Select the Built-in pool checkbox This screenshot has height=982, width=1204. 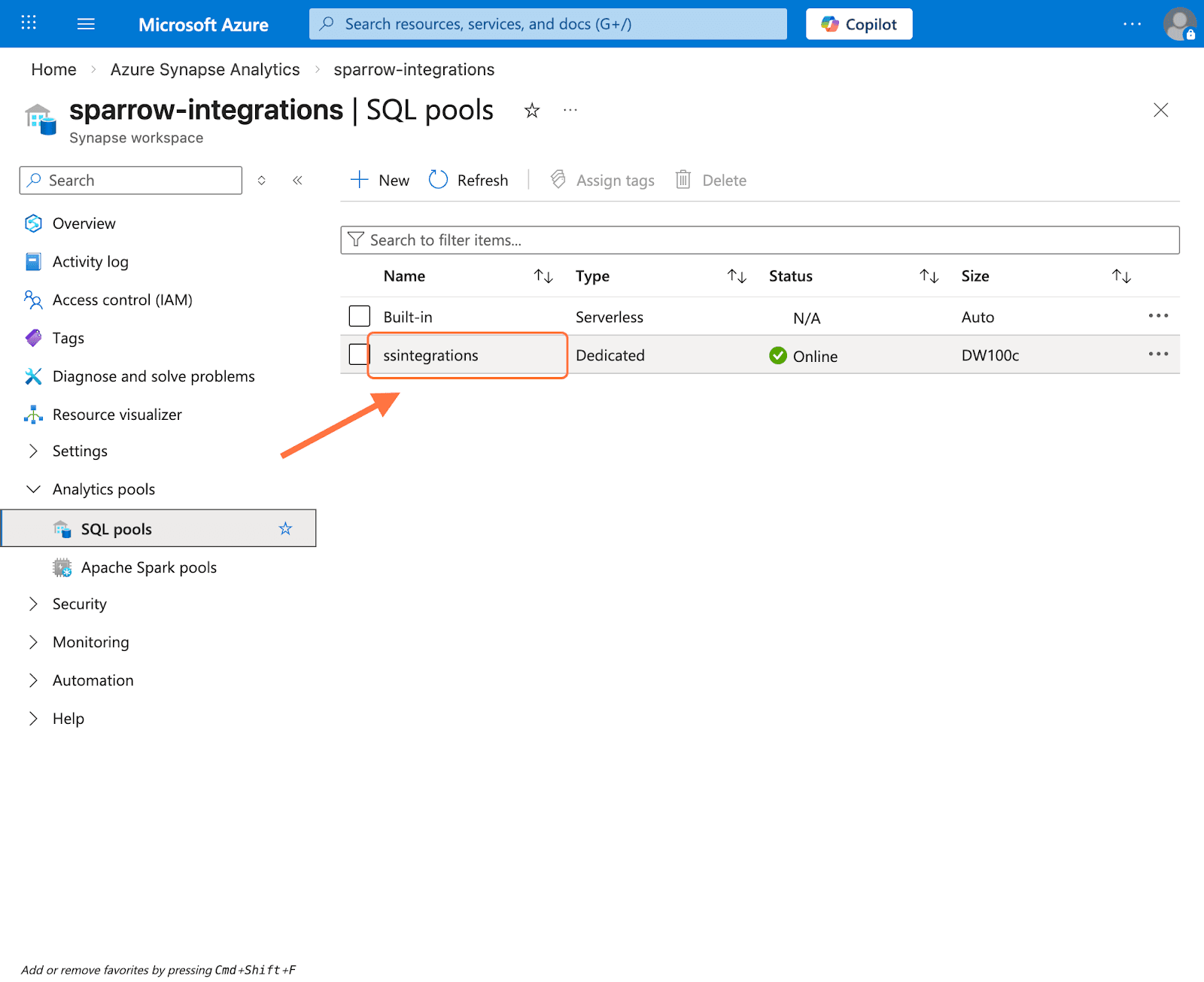360,316
